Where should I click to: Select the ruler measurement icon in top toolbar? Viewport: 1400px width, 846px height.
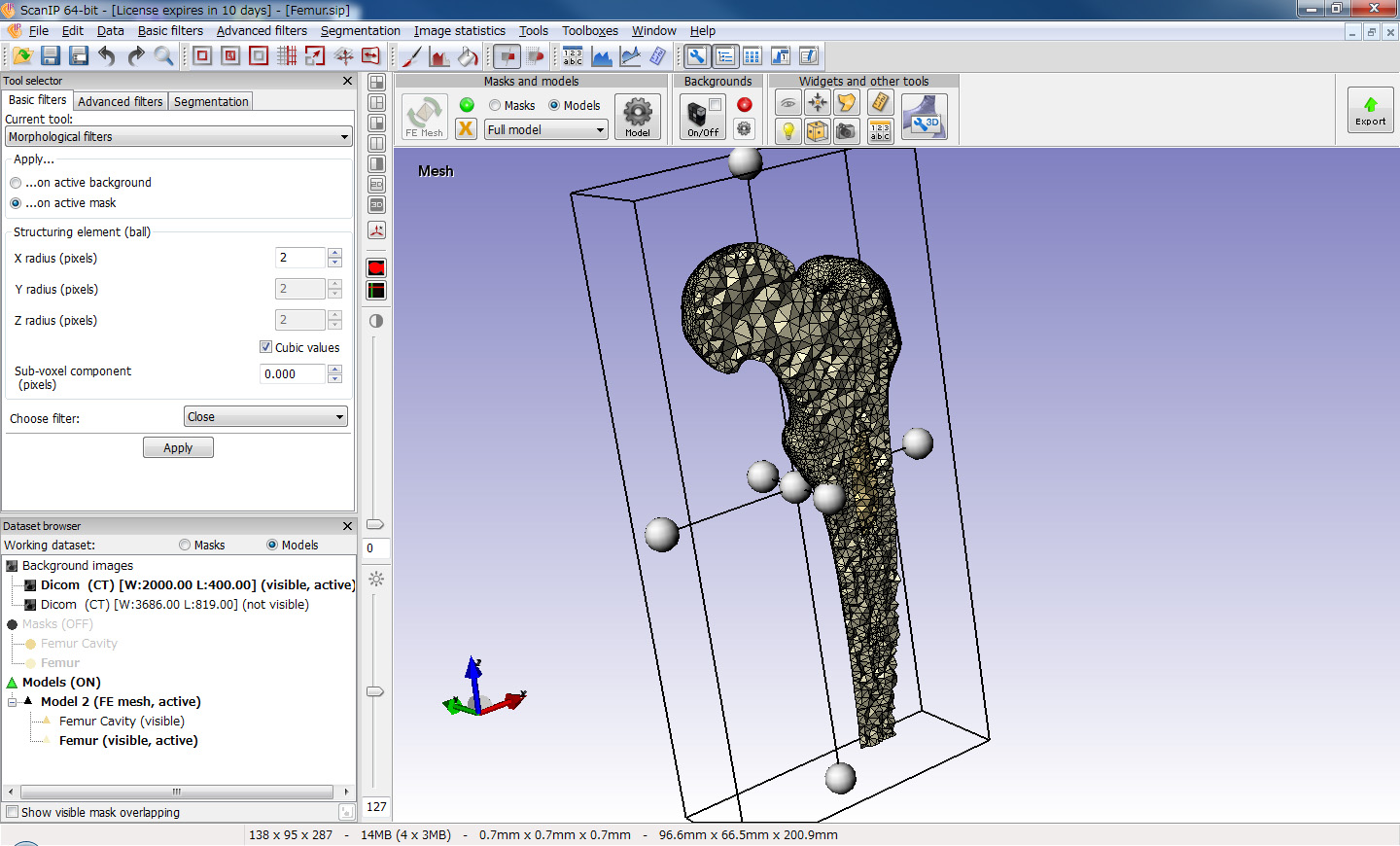pyautogui.click(x=658, y=56)
